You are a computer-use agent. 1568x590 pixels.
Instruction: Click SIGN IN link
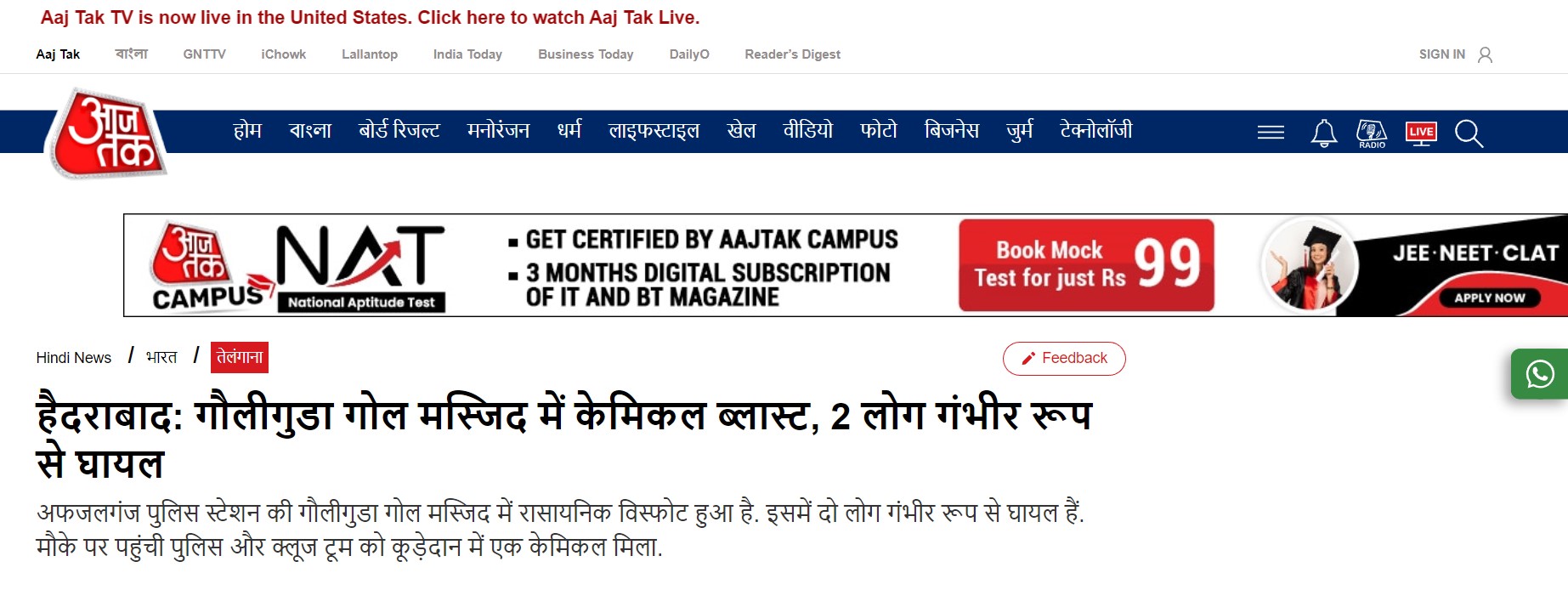click(x=1441, y=54)
